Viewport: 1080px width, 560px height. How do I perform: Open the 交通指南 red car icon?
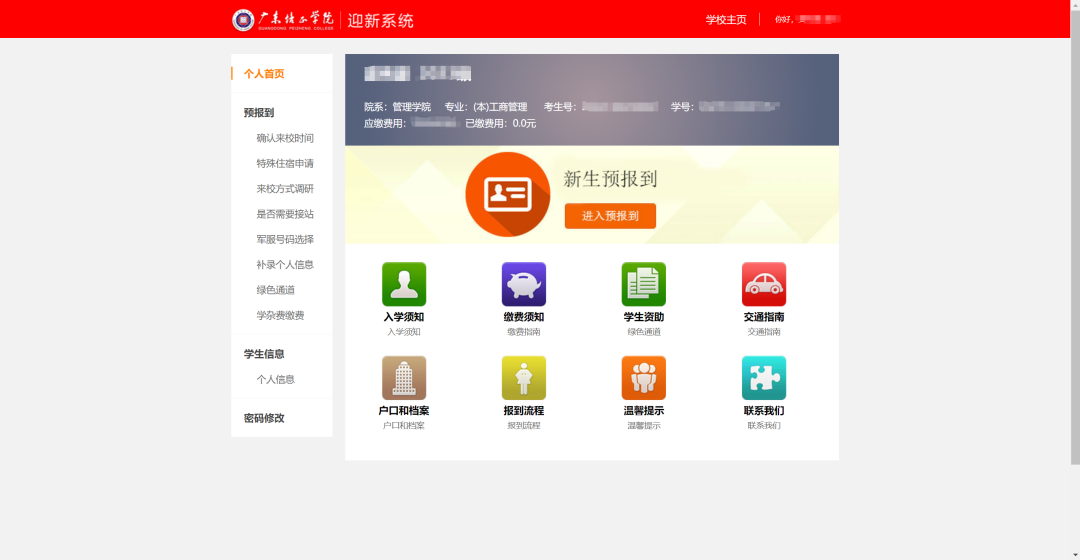764,284
